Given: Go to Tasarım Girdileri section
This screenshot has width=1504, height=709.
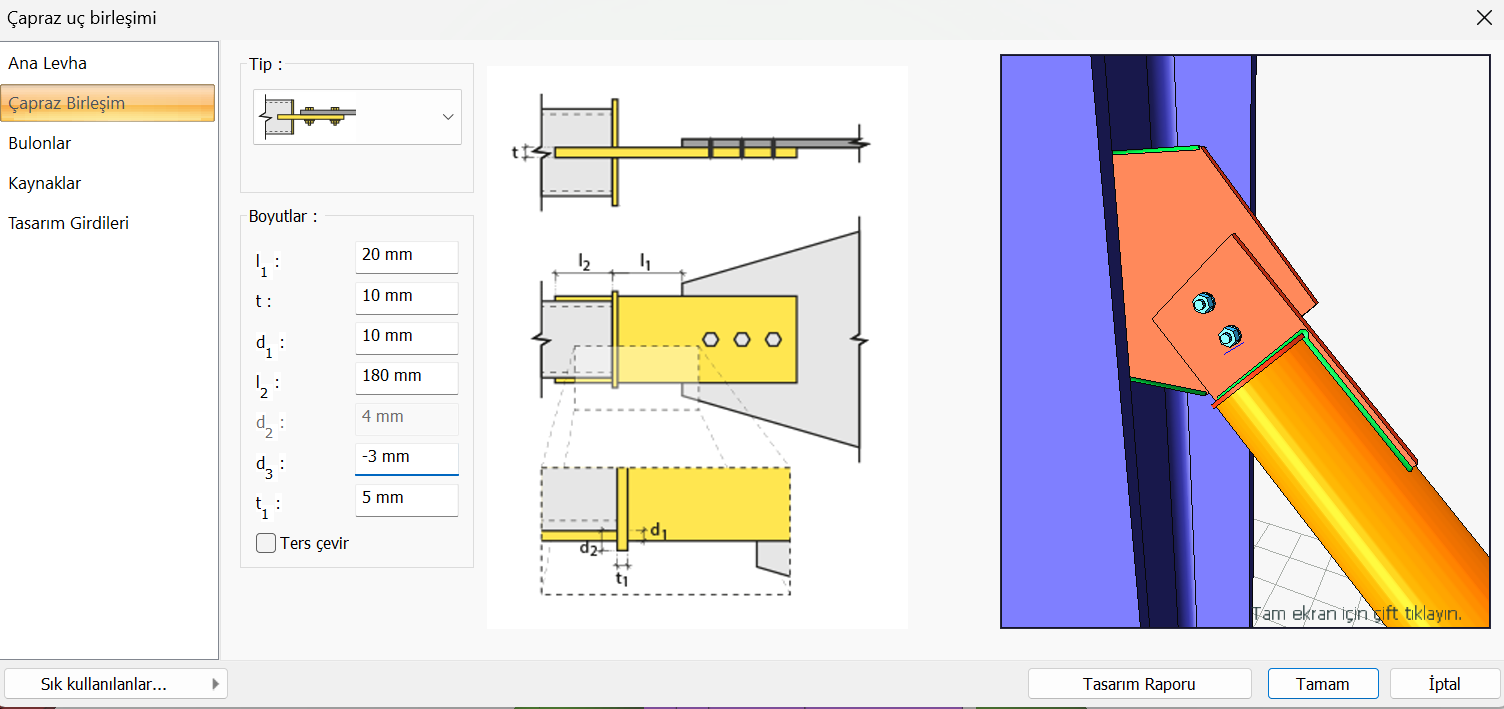Looking at the screenshot, I should click(x=68, y=223).
